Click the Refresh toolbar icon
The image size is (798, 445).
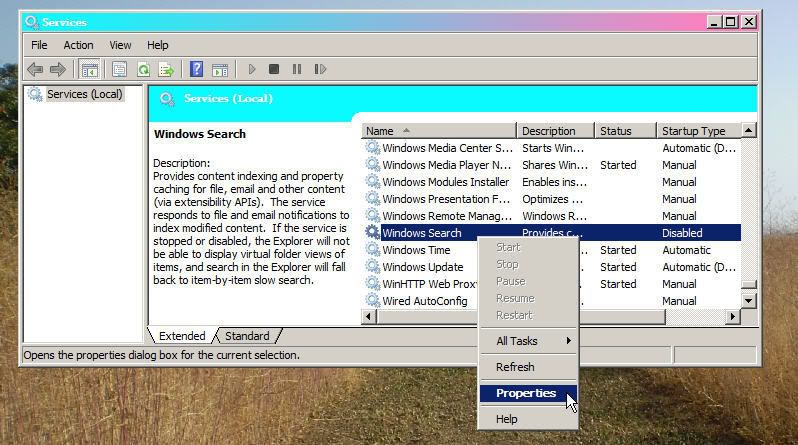pos(144,69)
